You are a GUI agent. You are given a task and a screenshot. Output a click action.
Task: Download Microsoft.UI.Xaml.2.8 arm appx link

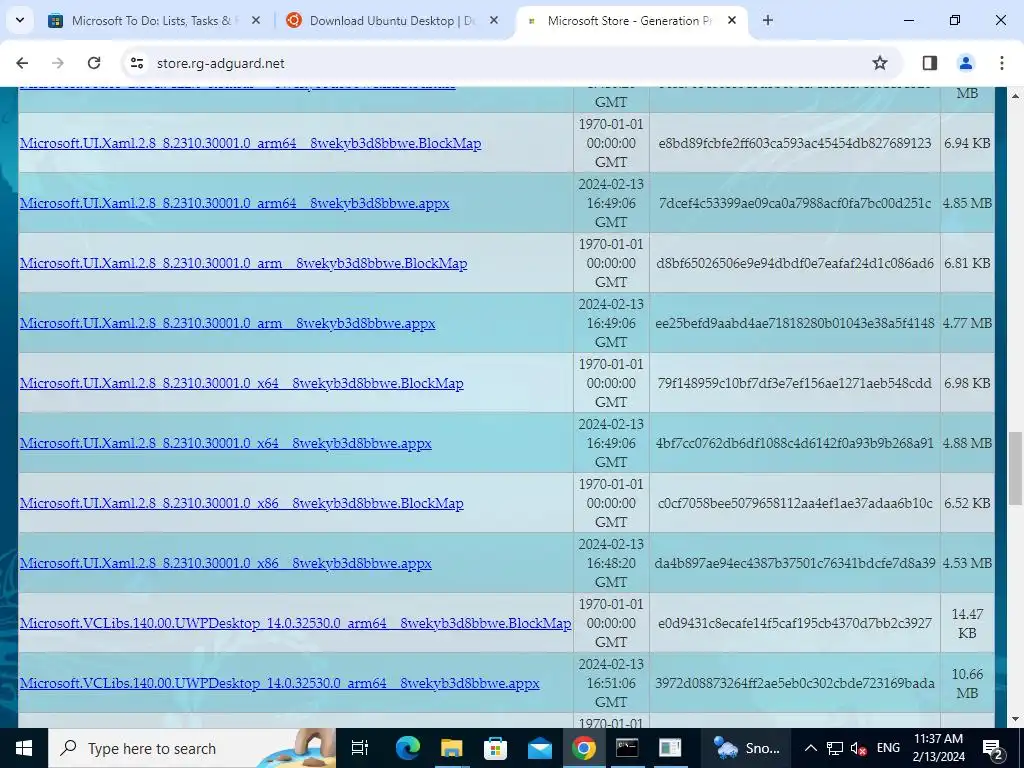[x=227, y=323]
